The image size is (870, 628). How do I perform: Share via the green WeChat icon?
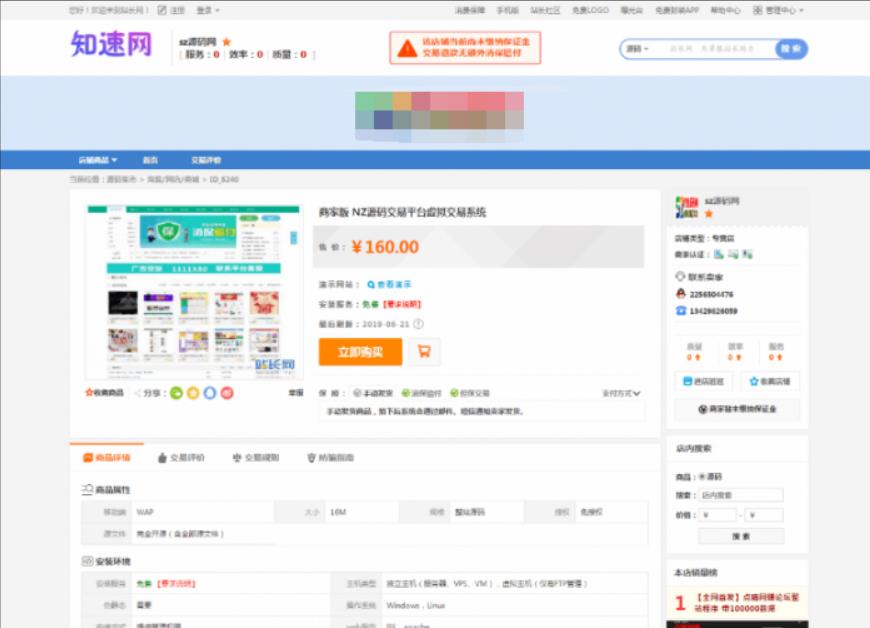coord(176,393)
